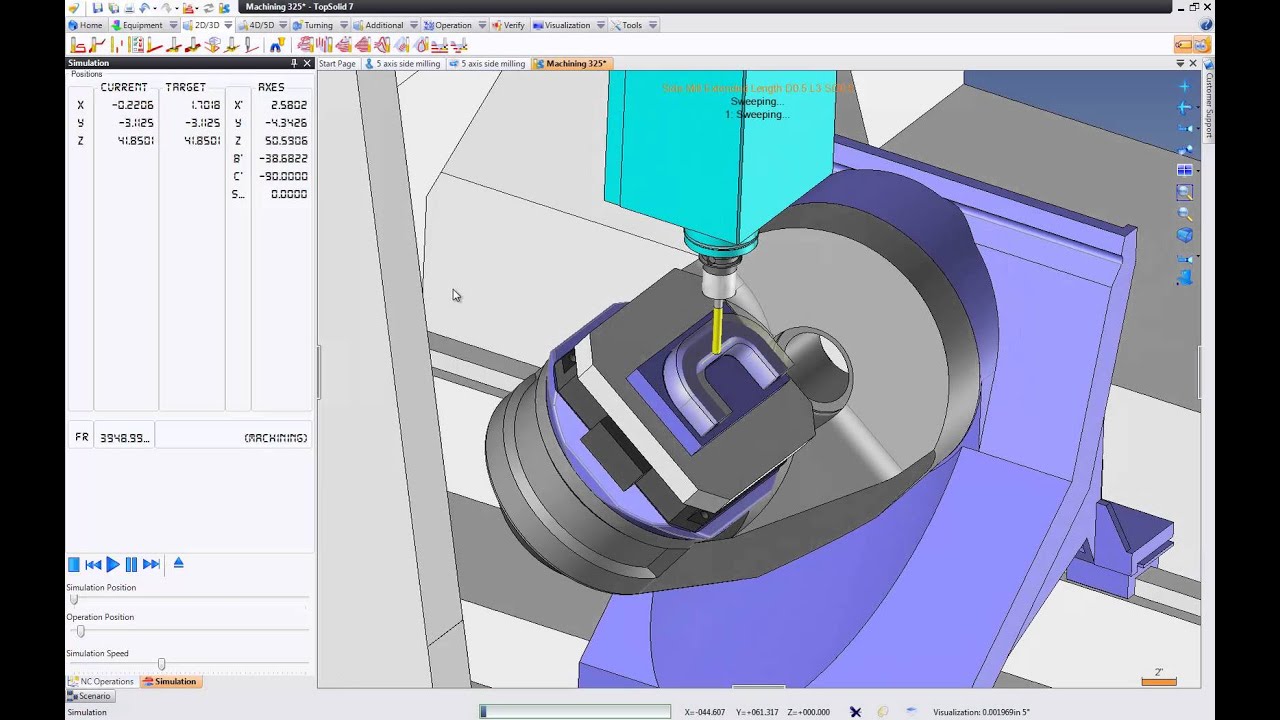
Task: Expand the Visualization dropdown arrow
Action: 601,25
